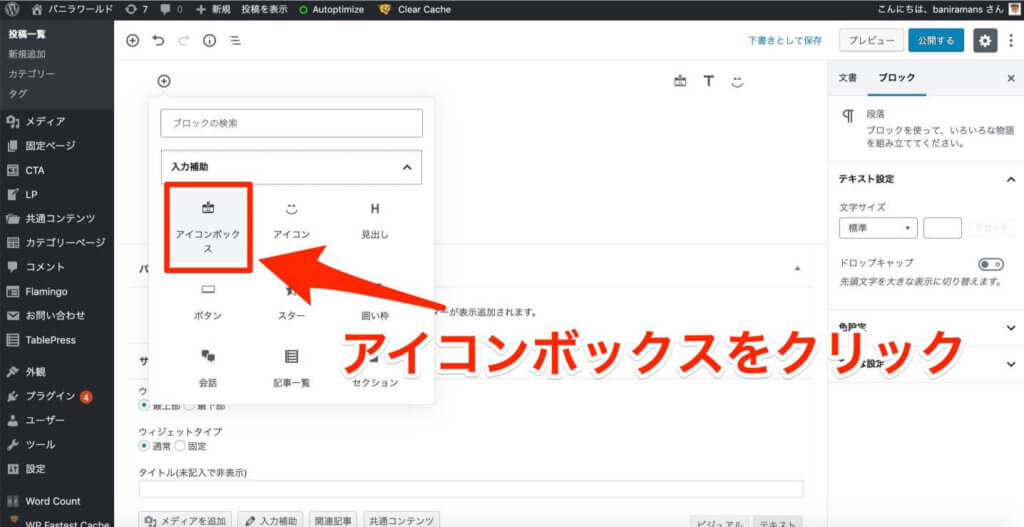1024x527 pixels.
Task: Click the 共通コンテンツ button below the title field
Action: click(401, 520)
